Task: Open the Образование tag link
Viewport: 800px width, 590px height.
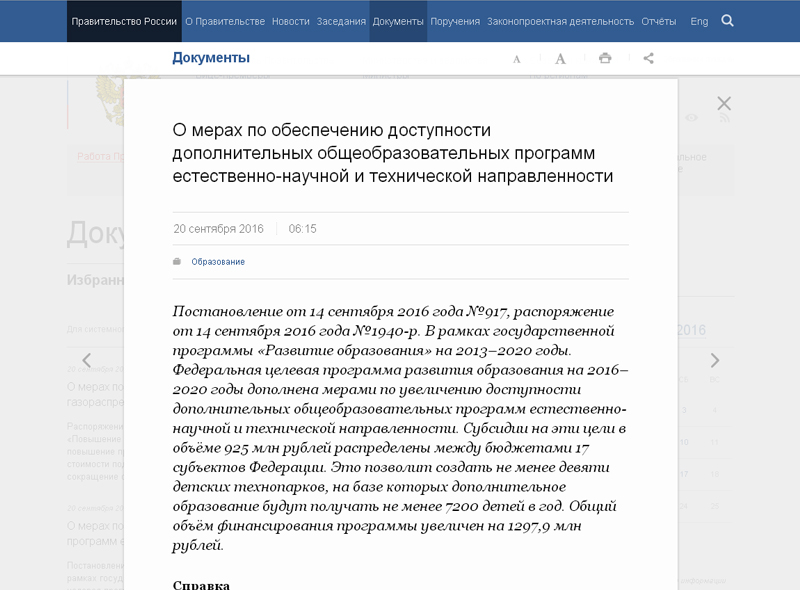Action: tap(218, 262)
